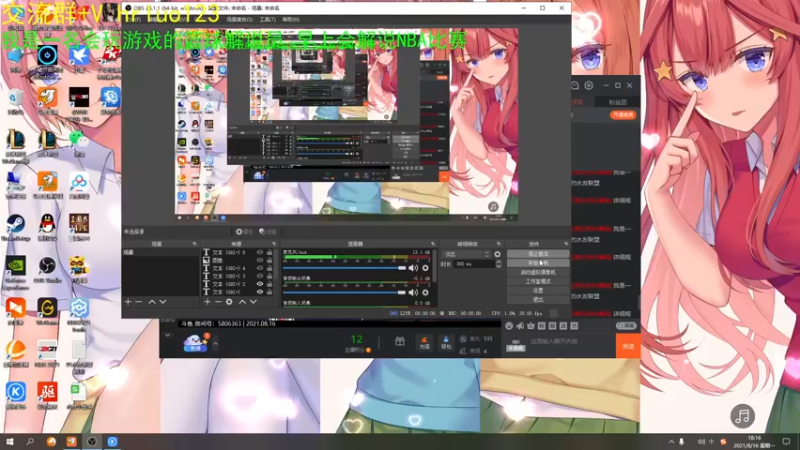Move scene up with arrow icon
The width and height of the screenshot is (800, 450).
pyautogui.click(x=152, y=302)
